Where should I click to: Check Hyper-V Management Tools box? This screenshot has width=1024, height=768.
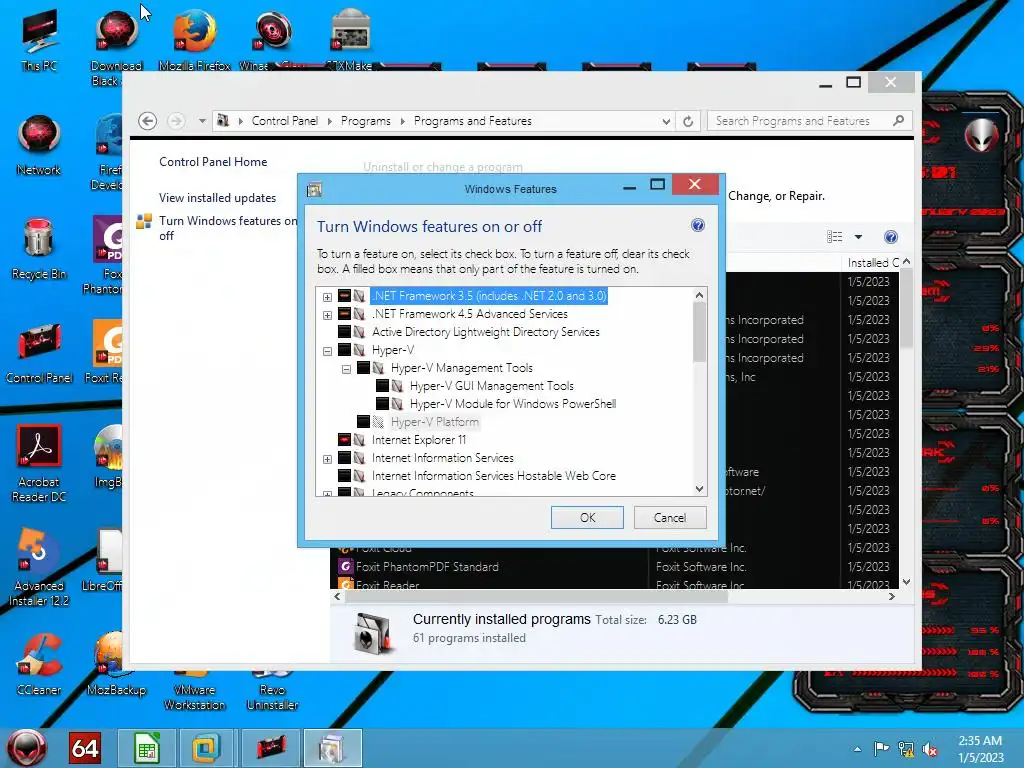pyautogui.click(x=363, y=368)
